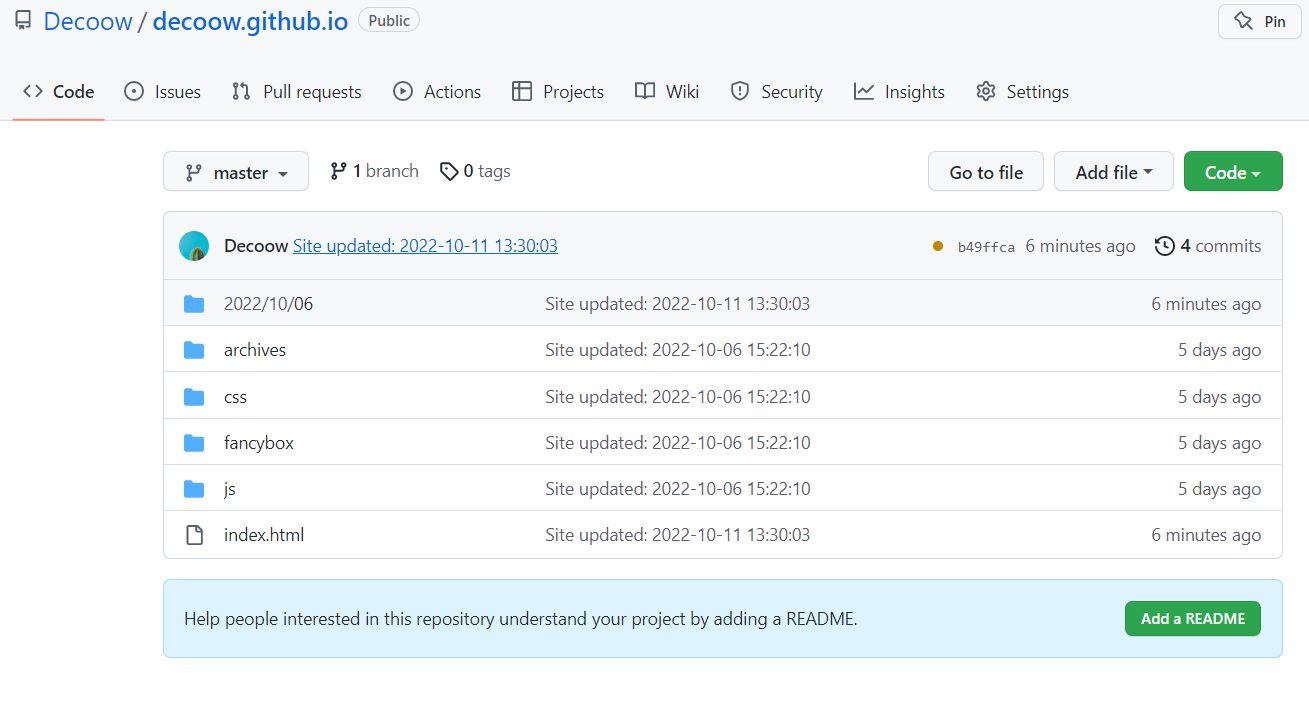Click the branch icon beside 1 branch
The height and width of the screenshot is (704, 1309).
(x=338, y=171)
